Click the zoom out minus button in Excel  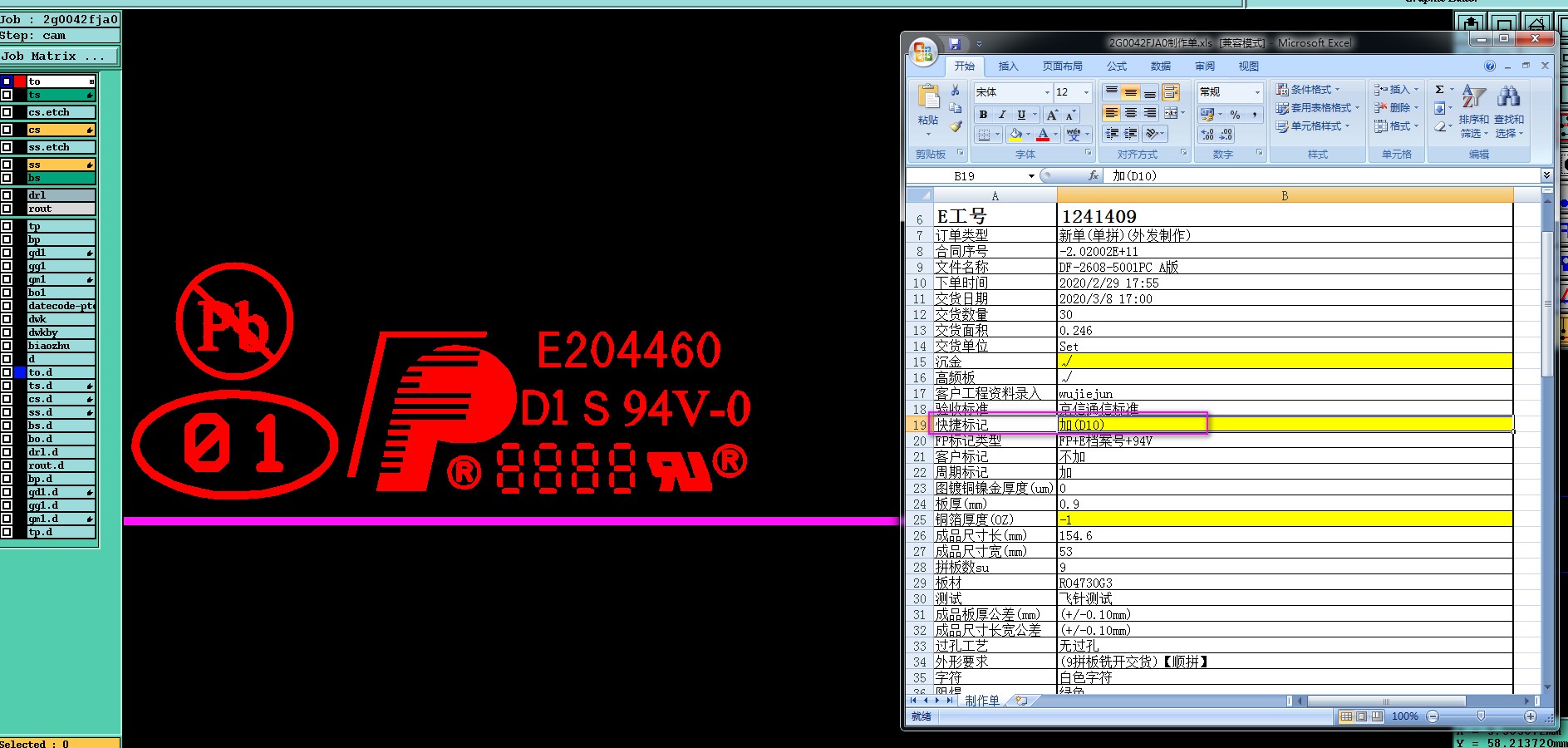[x=1432, y=716]
